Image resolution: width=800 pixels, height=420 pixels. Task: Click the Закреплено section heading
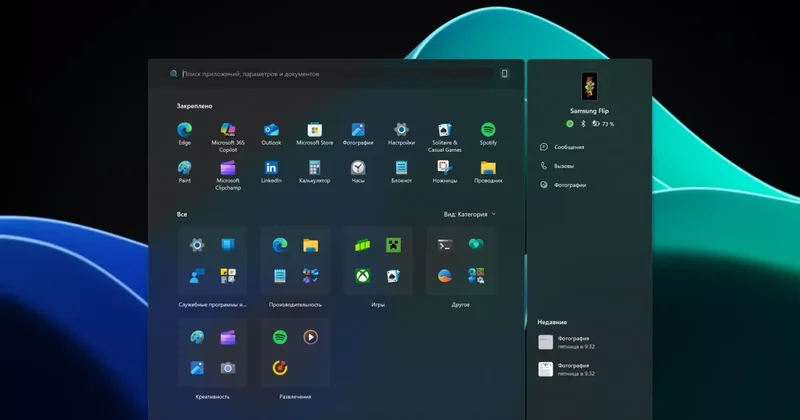pos(194,106)
